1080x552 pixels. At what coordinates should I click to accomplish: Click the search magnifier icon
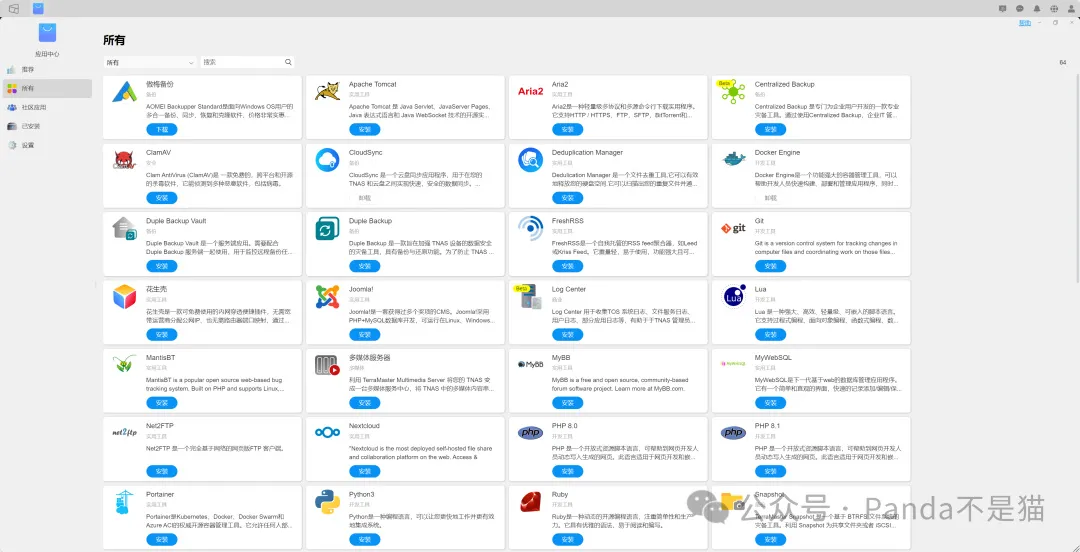pos(289,62)
